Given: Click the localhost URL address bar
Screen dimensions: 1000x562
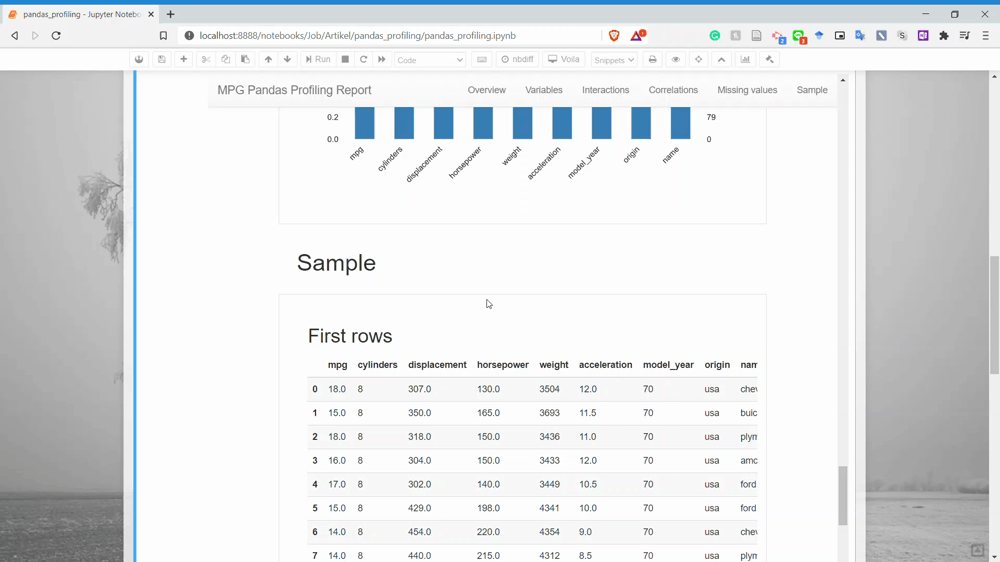Looking at the screenshot, I should 380,36.
